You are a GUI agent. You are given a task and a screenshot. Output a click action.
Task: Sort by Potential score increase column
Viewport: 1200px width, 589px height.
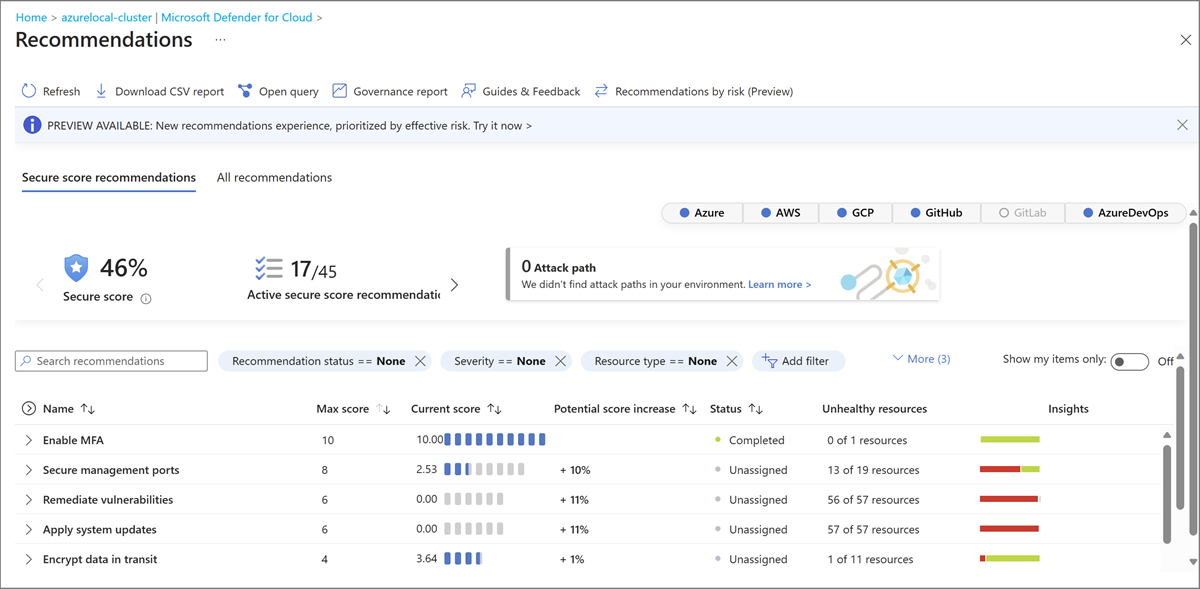tap(689, 409)
